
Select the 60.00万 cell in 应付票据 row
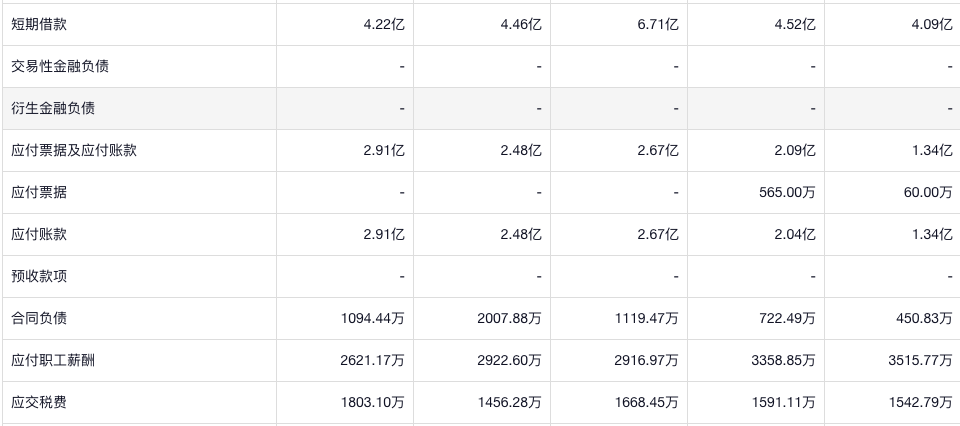point(928,193)
